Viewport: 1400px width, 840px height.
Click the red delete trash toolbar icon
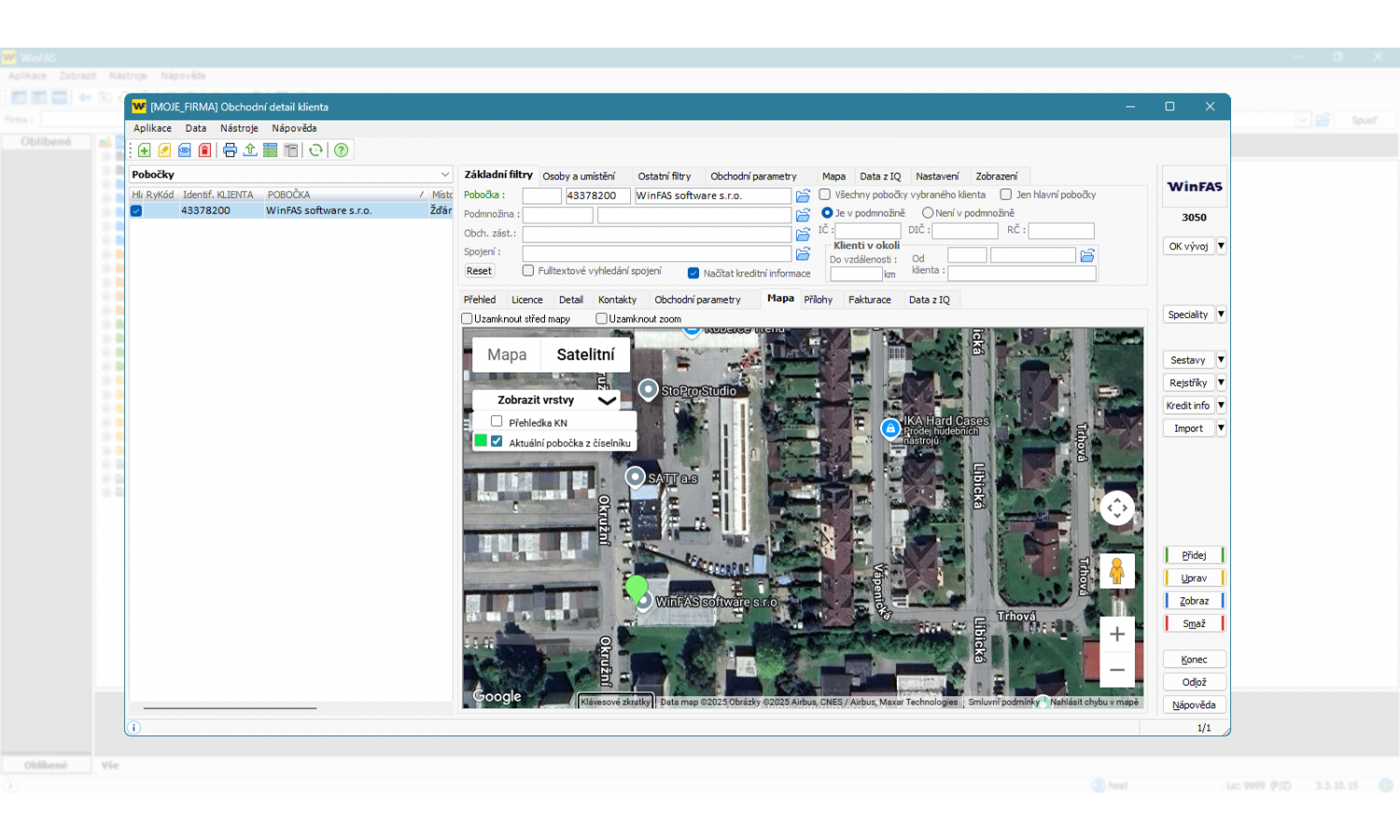coord(204,150)
